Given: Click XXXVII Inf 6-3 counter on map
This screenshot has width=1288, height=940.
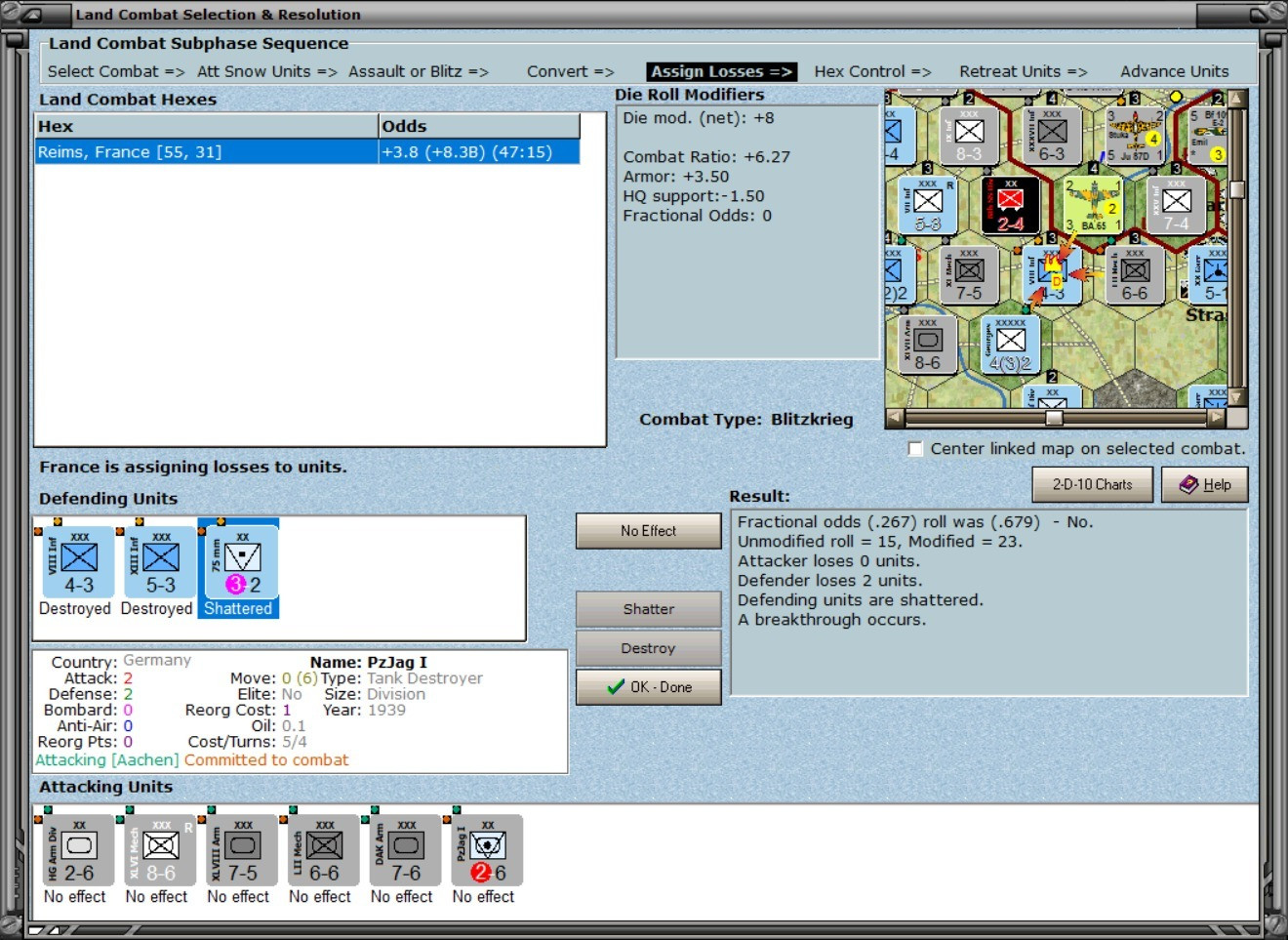Looking at the screenshot, I should coord(1051,136).
